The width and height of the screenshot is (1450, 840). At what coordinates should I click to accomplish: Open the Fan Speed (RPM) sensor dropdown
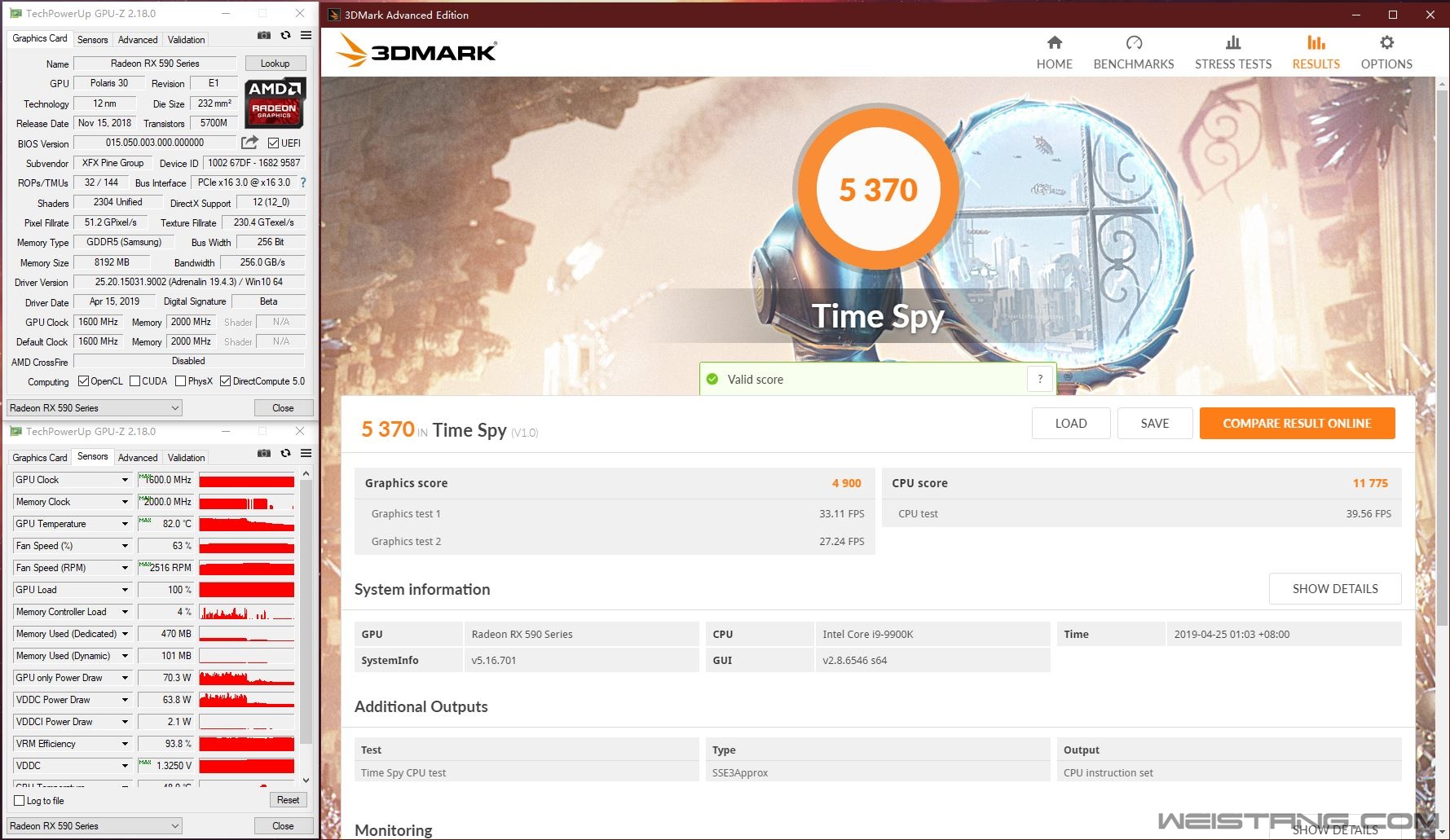pos(125,568)
